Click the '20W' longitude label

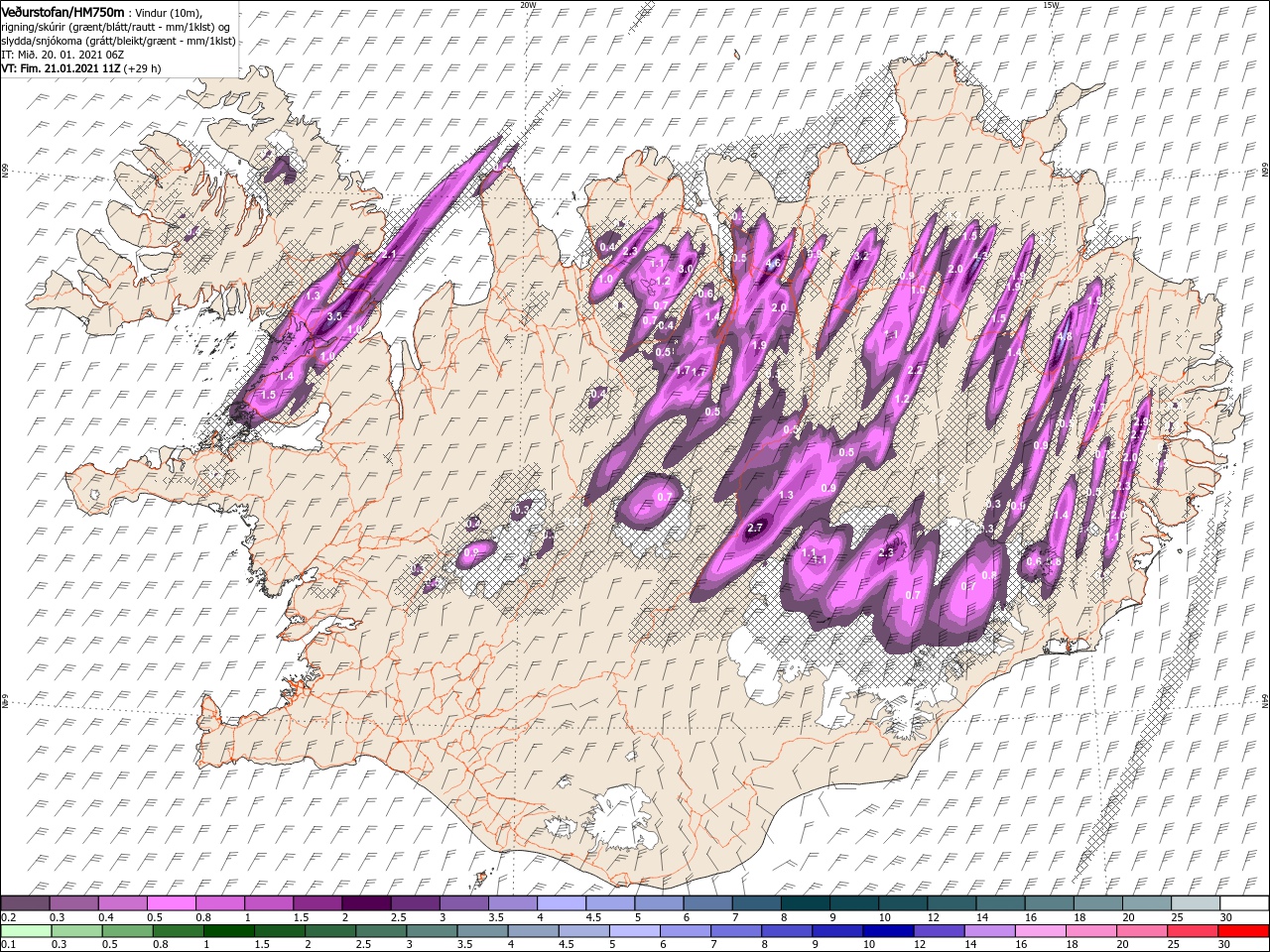click(528, 5)
